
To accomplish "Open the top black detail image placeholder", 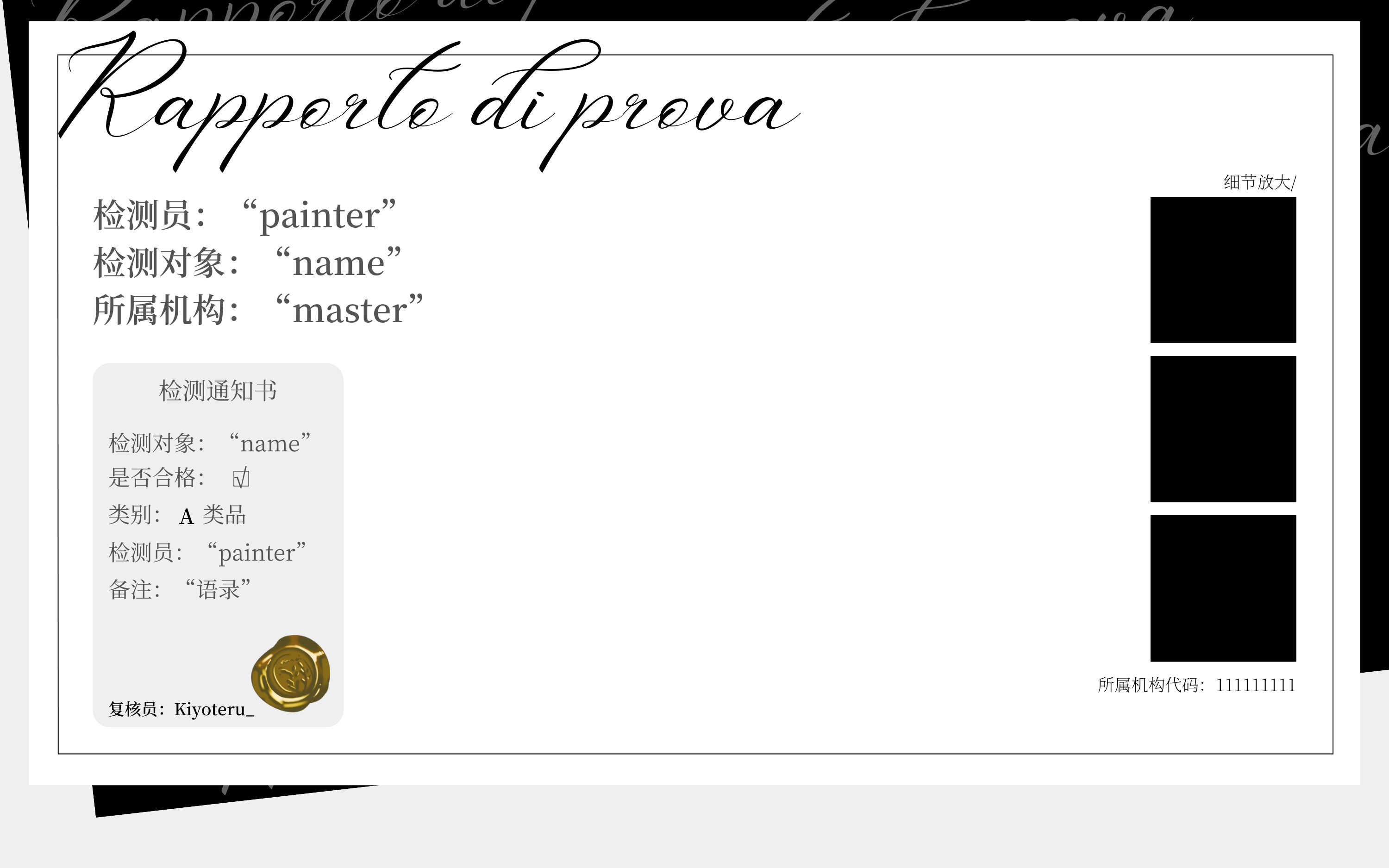I will click(x=1223, y=270).
